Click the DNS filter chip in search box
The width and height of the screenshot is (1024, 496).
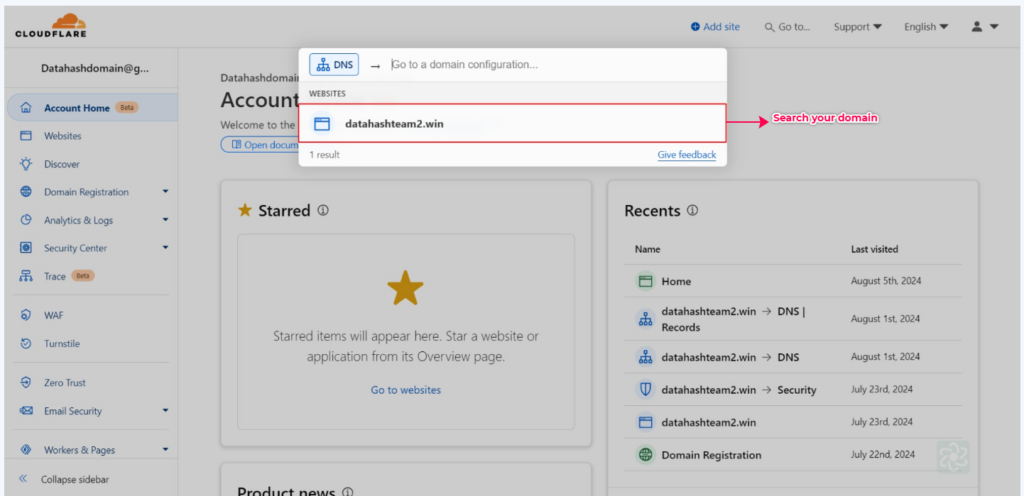pos(334,65)
